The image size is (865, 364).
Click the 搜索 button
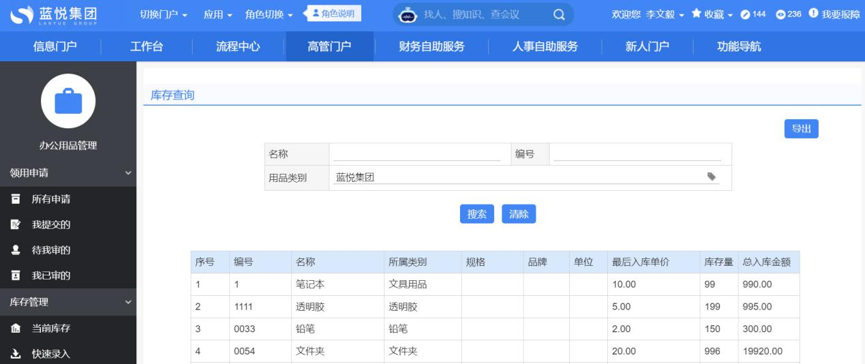(x=477, y=214)
